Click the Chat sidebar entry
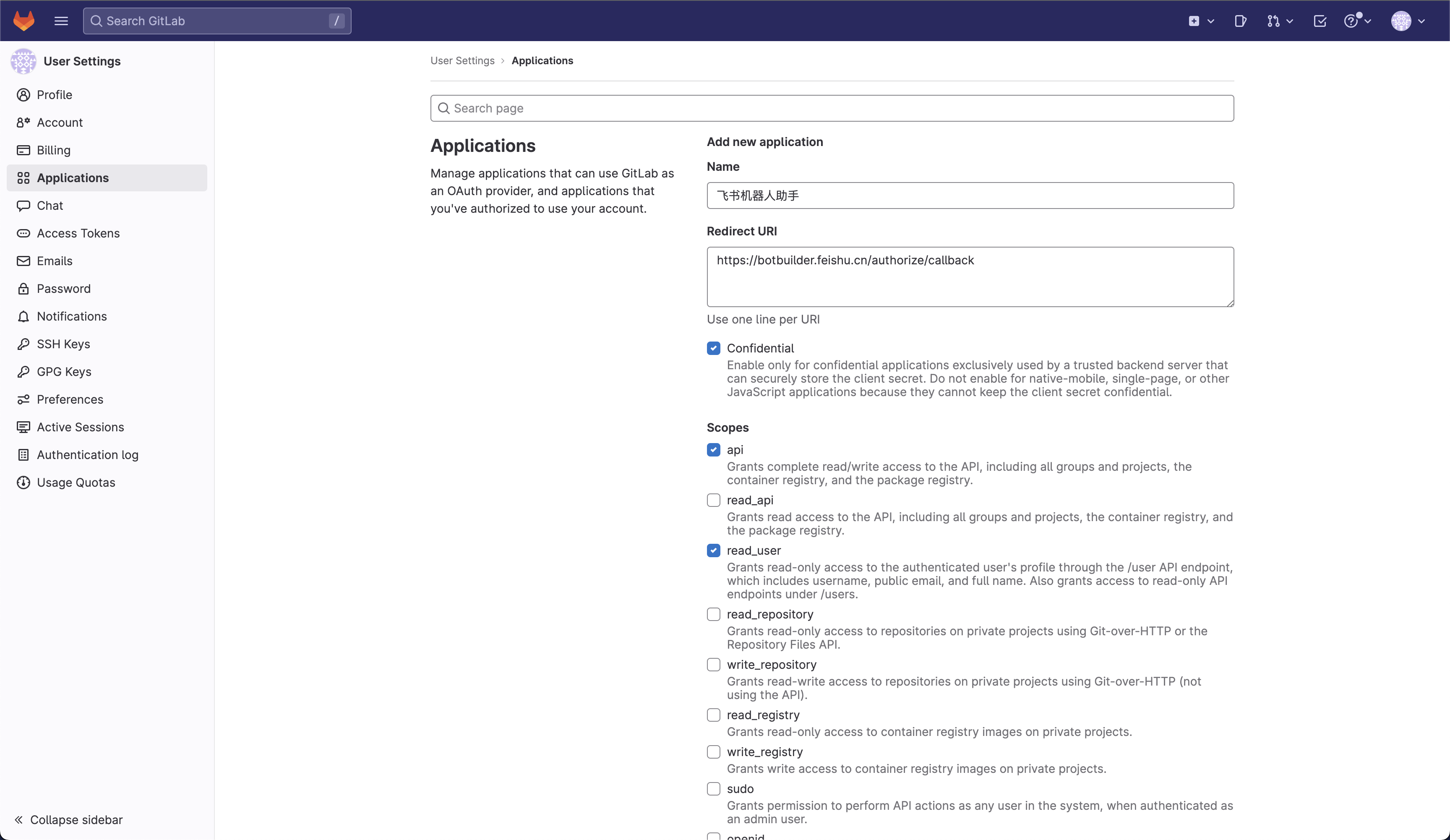Image resolution: width=1450 pixels, height=840 pixels. coord(107,206)
